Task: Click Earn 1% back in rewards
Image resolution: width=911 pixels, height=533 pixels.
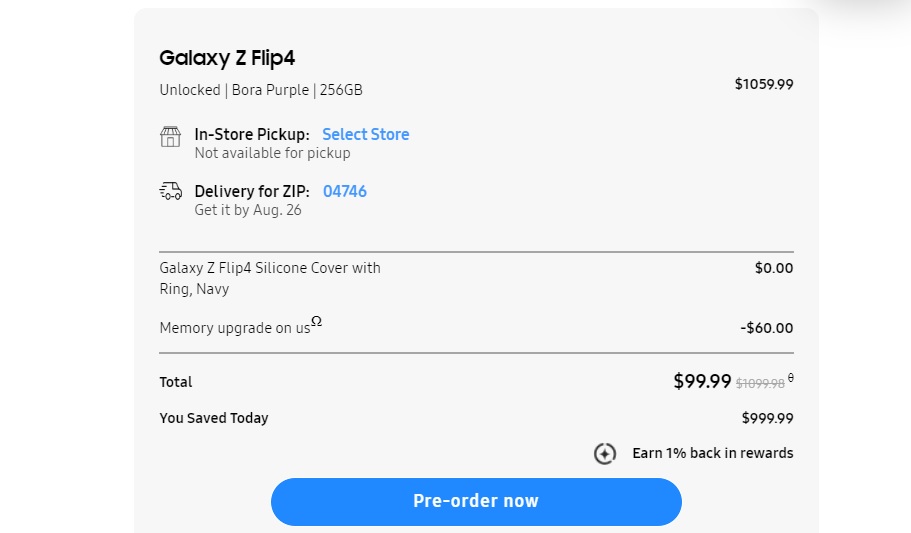Action: 713,453
